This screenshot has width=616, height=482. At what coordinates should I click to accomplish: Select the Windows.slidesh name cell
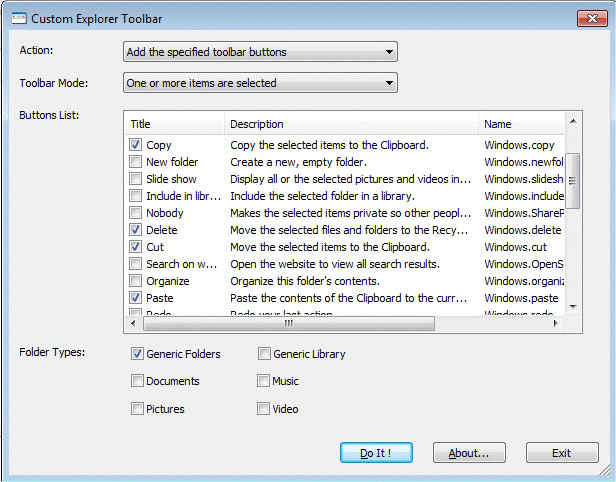click(x=524, y=179)
